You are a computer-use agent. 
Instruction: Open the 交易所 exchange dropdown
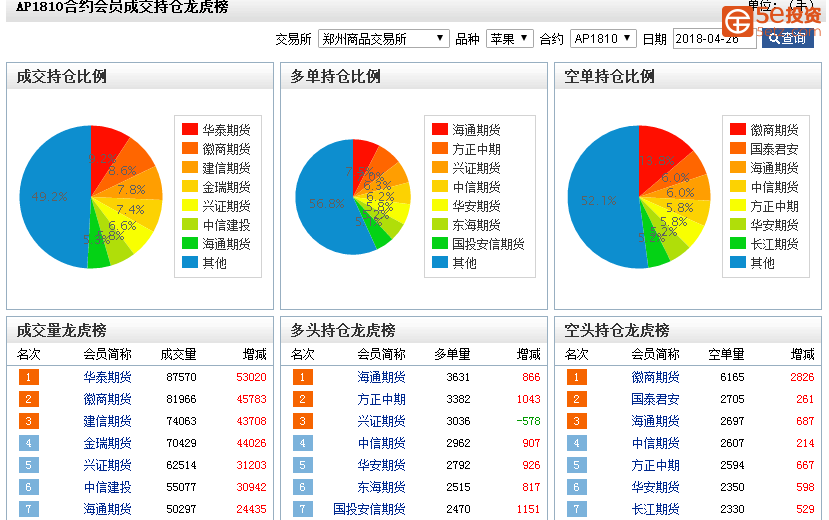pos(383,39)
